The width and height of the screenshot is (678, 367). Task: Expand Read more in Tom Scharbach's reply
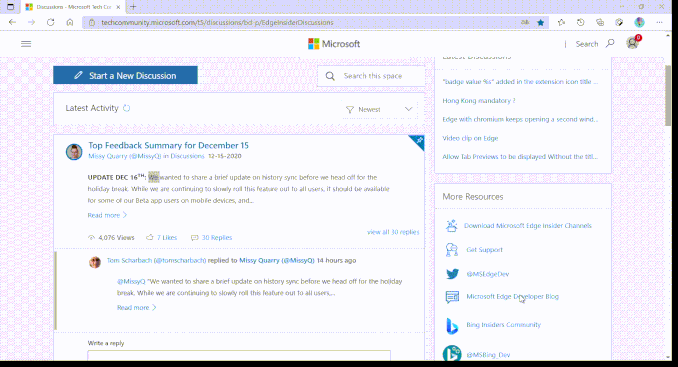click(137, 307)
